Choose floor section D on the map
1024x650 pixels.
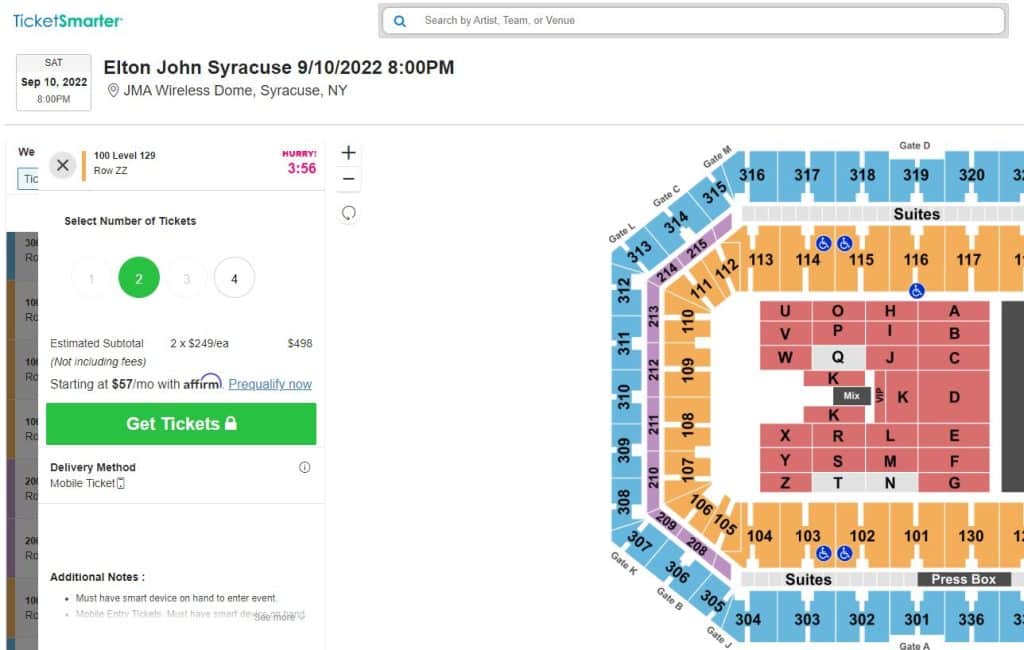(x=954, y=397)
